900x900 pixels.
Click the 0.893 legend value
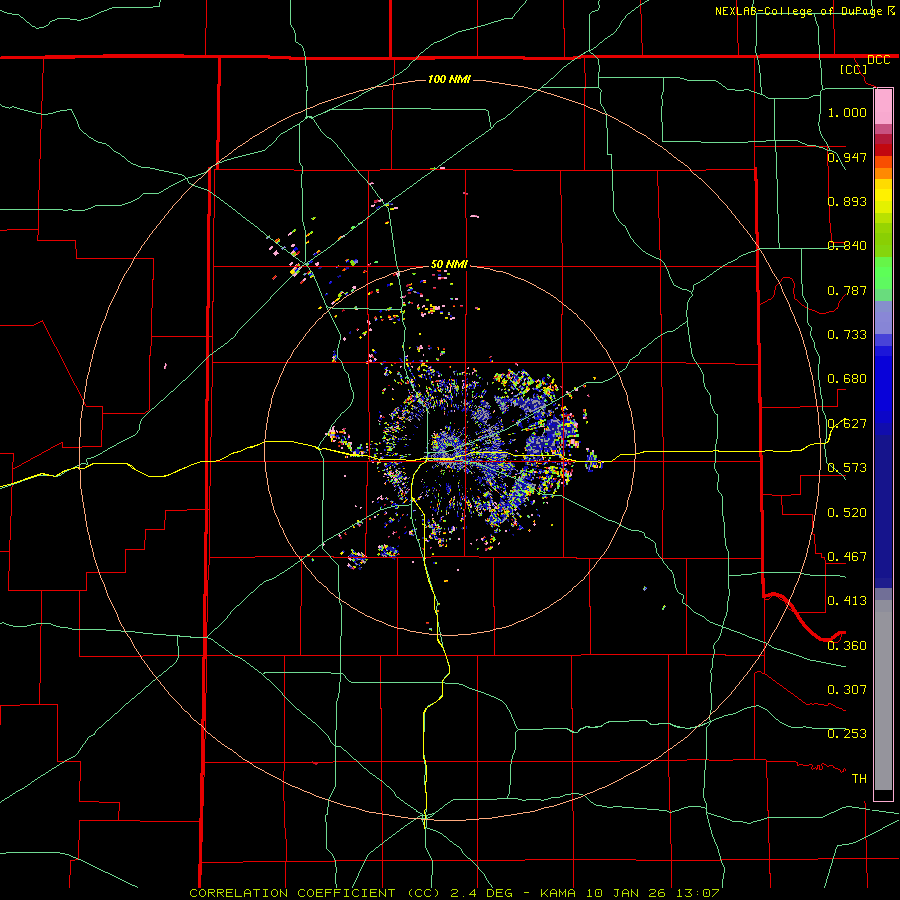(847, 201)
